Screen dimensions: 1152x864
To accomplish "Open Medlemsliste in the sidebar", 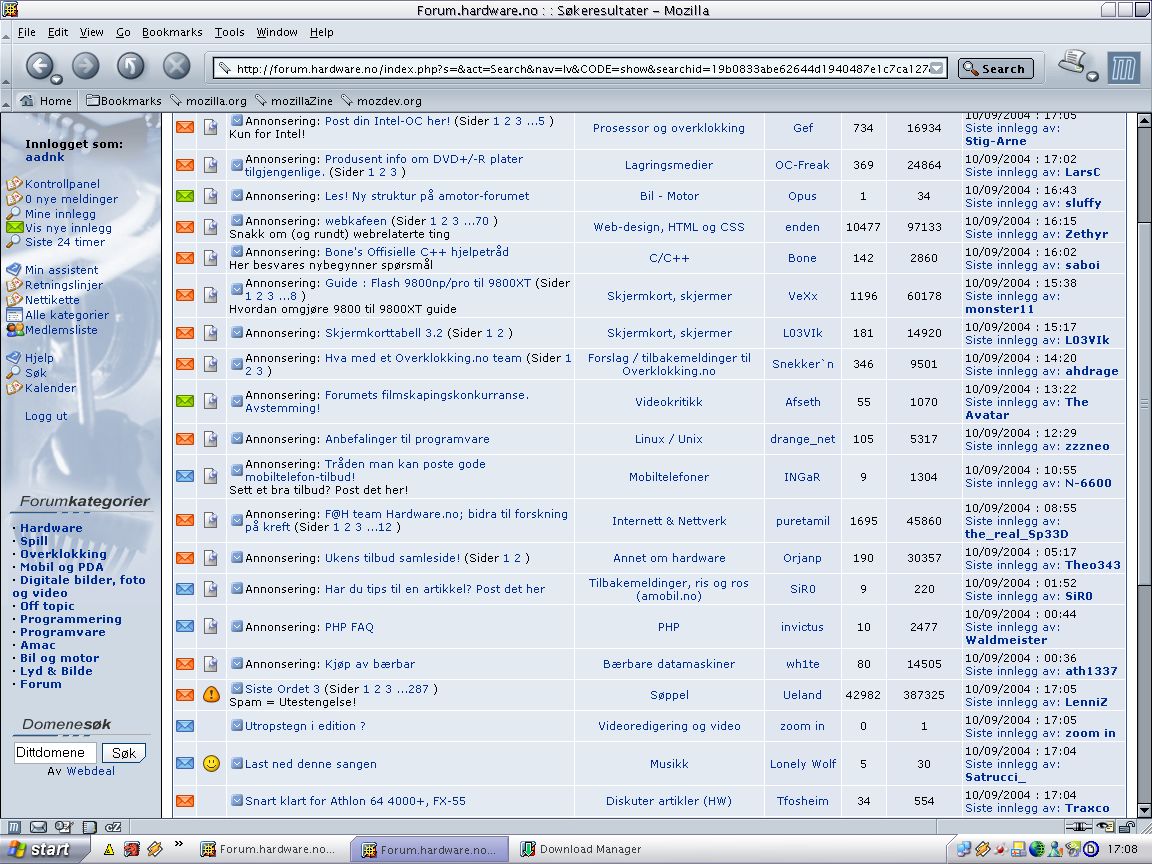I will click(61, 330).
